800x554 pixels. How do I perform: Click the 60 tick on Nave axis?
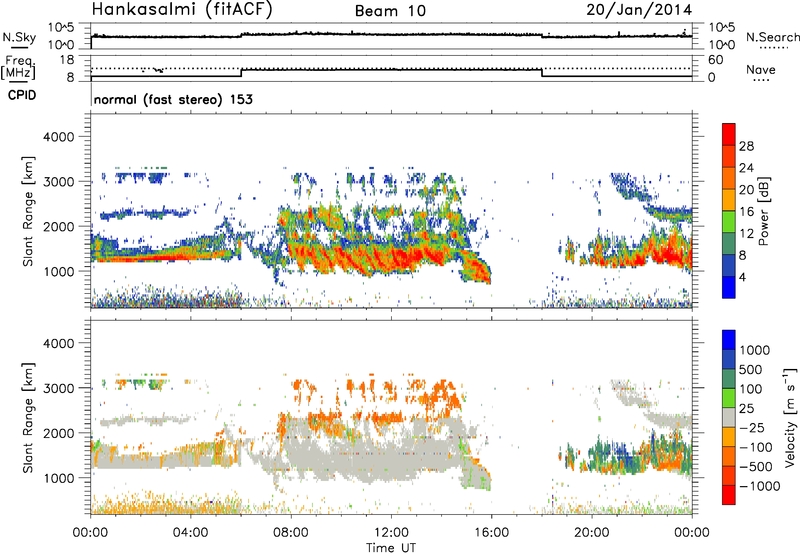point(715,60)
